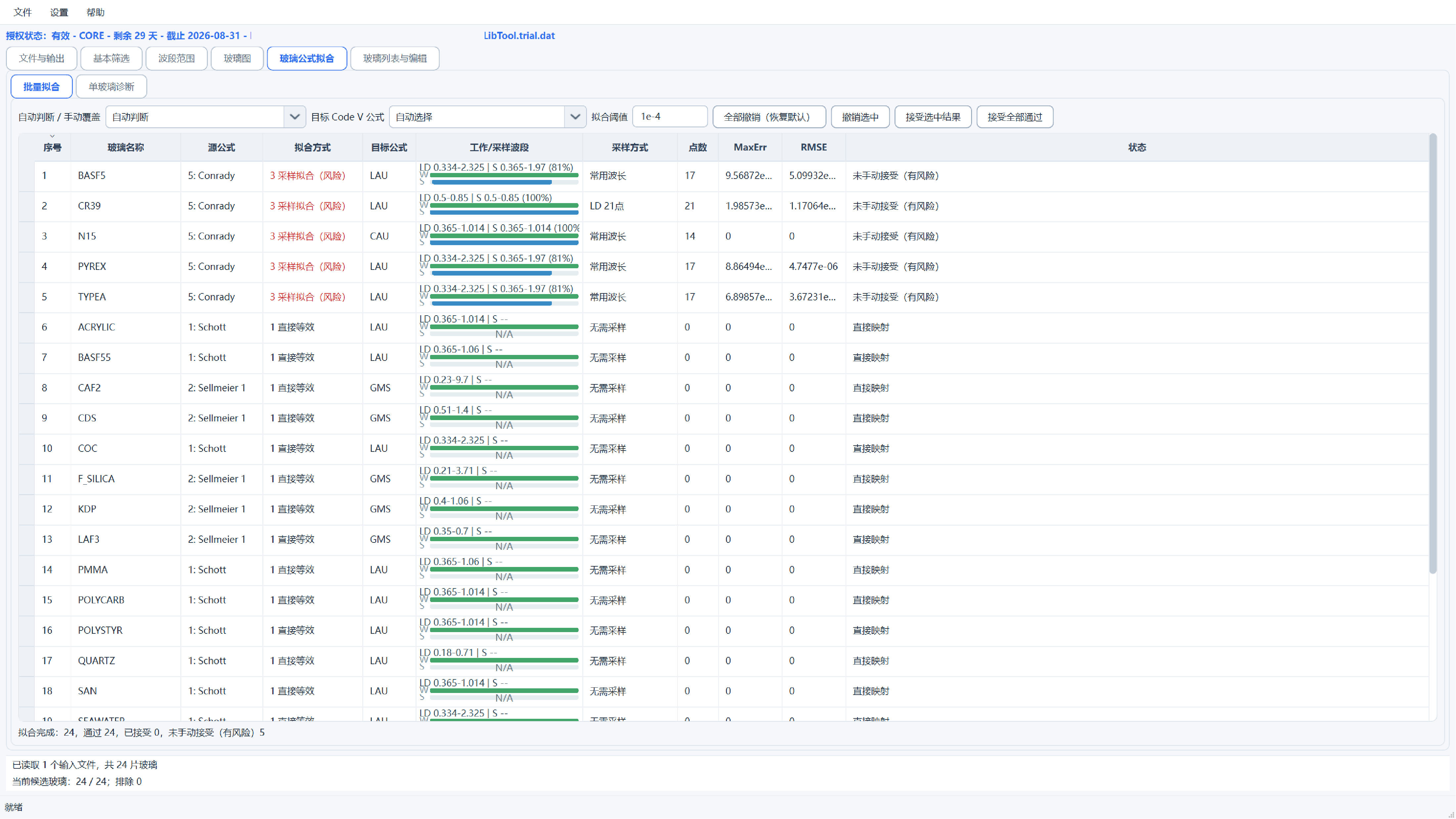Viewport: 1456px width, 819px height.
Task: Select the POLYCARB glass name cell
Action: 125,600
